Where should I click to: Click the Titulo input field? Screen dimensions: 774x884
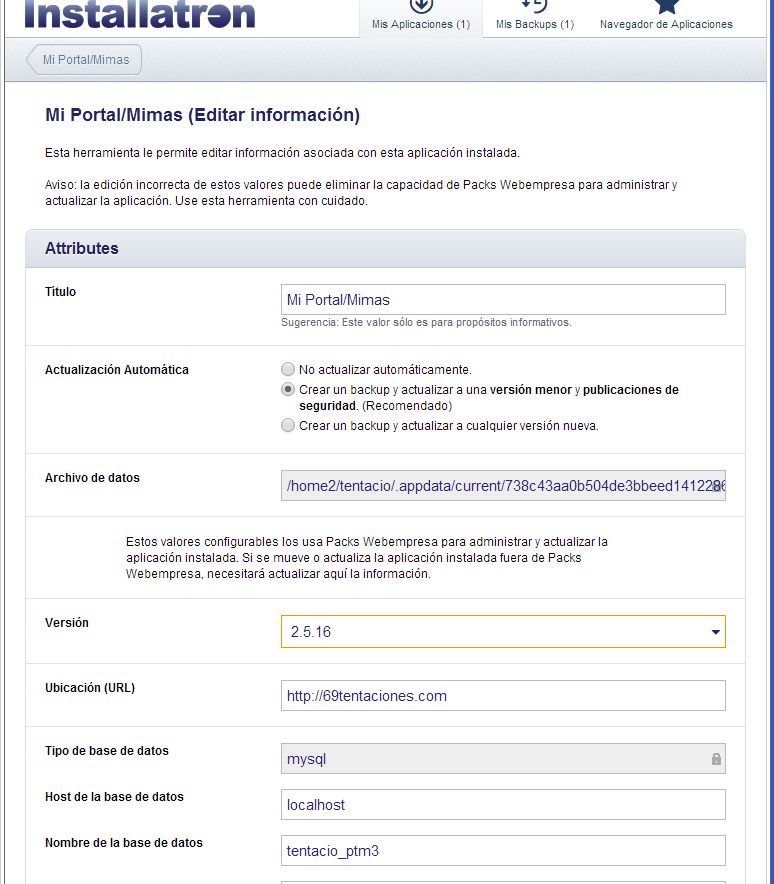[x=503, y=299]
